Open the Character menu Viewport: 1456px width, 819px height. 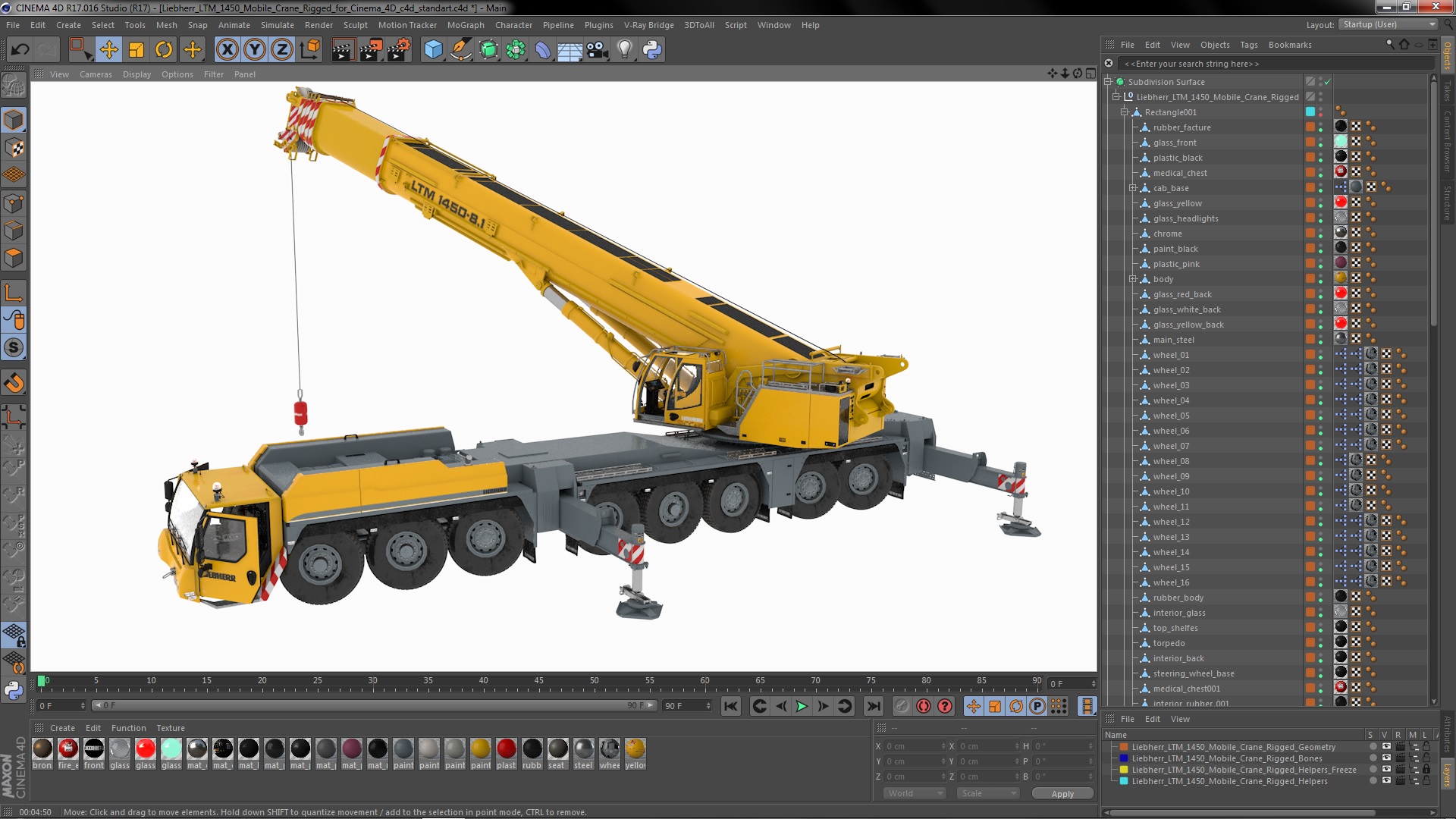pos(513,25)
